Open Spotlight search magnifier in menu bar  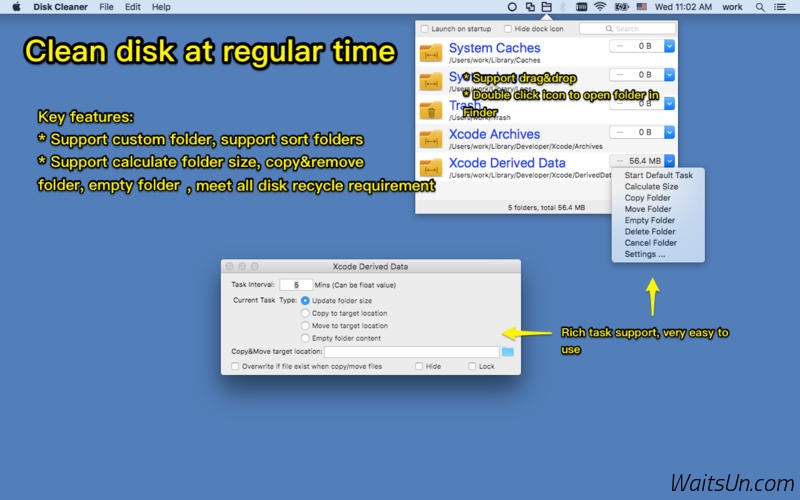click(x=760, y=7)
